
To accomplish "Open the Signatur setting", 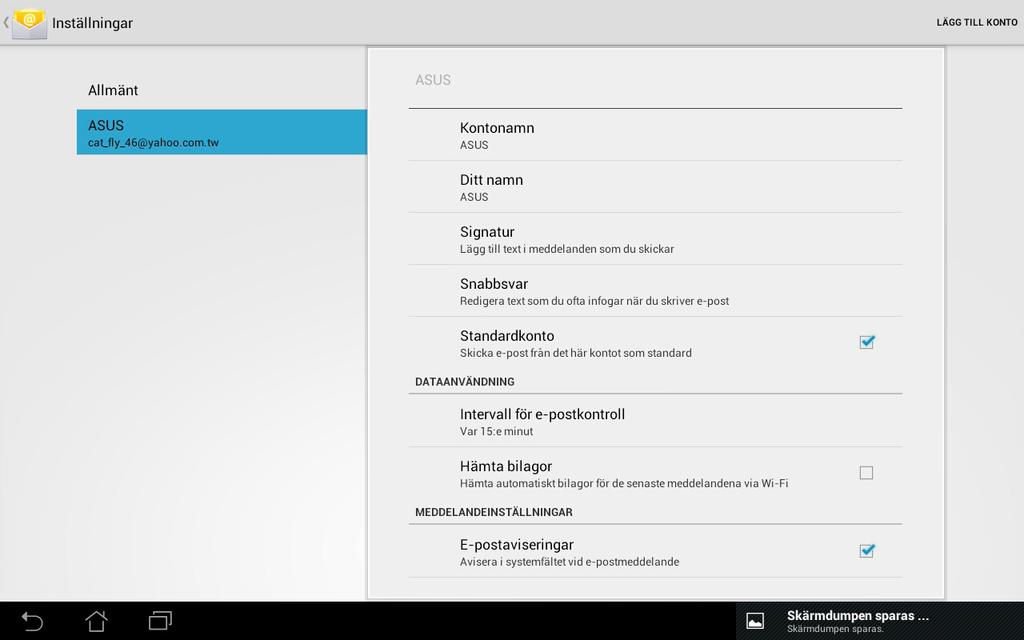I will (x=655, y=239).
